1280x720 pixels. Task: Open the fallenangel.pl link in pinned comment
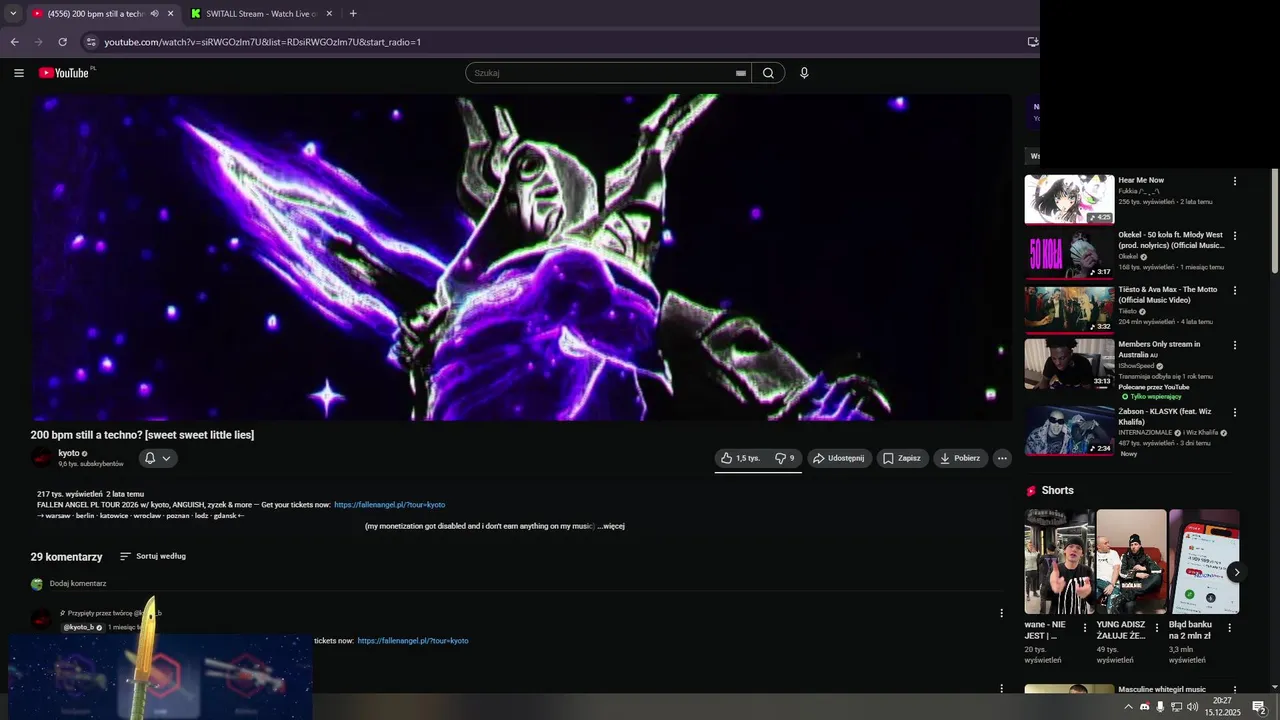413,641
